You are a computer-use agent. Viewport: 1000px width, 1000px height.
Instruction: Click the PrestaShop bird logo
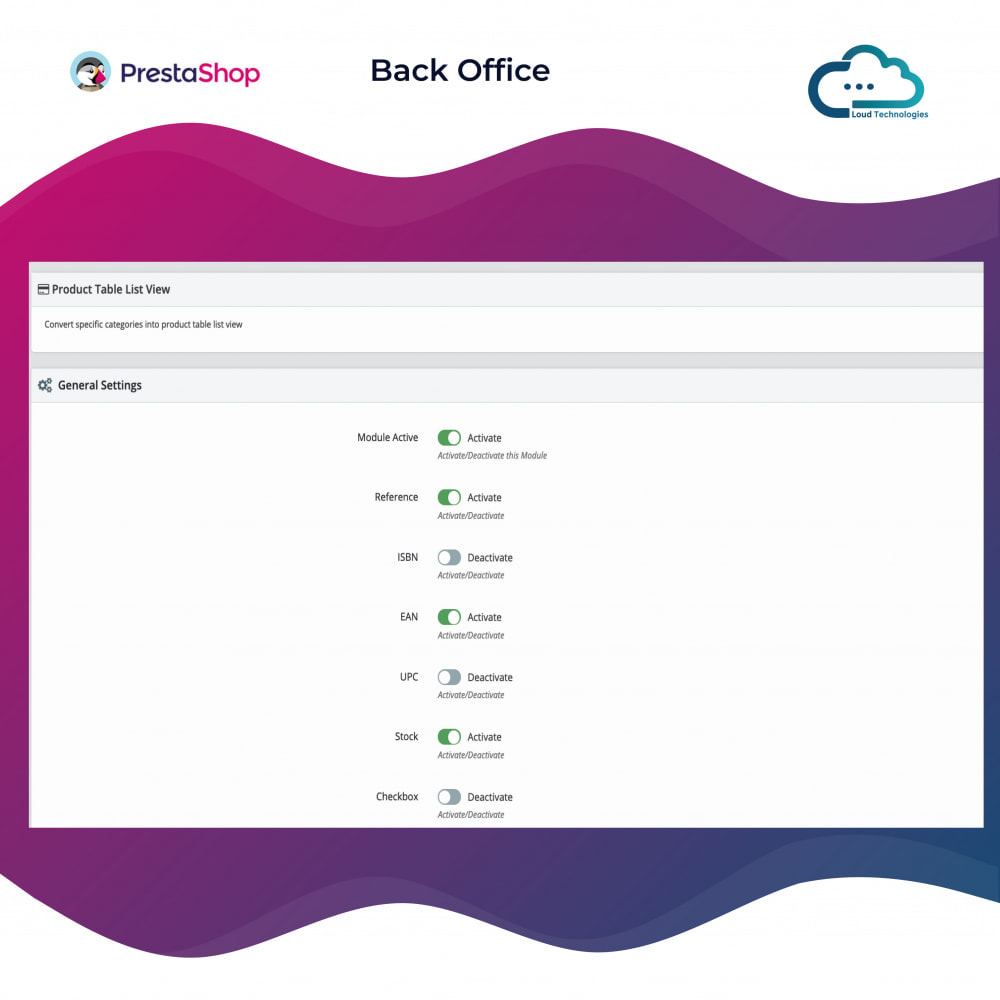[x=90, y=72]
